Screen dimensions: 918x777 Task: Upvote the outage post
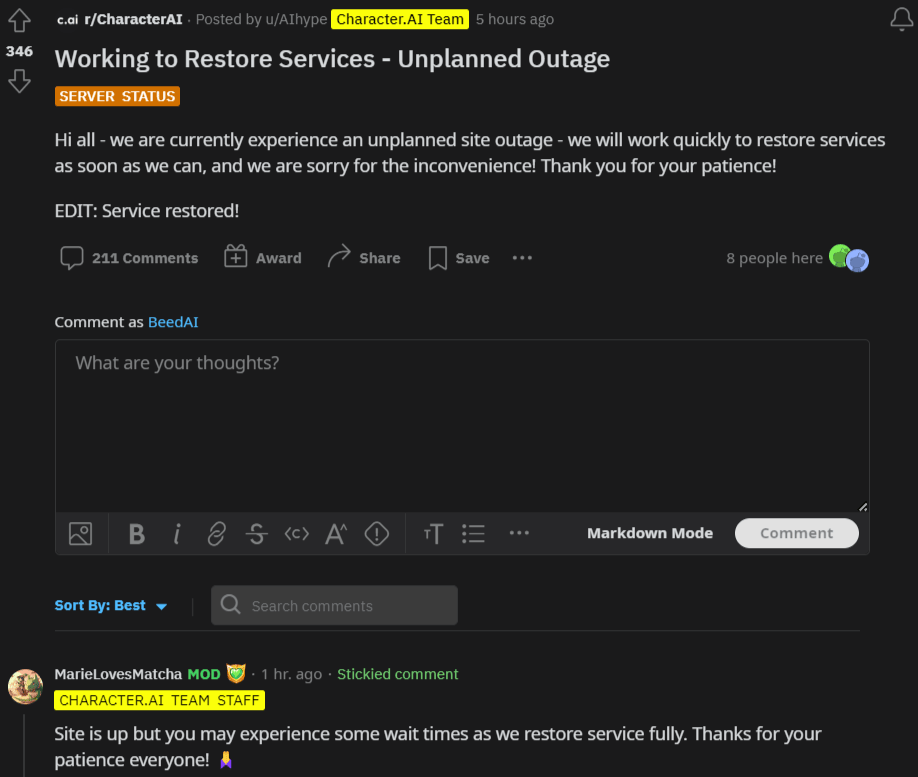[x=19, y=20]
